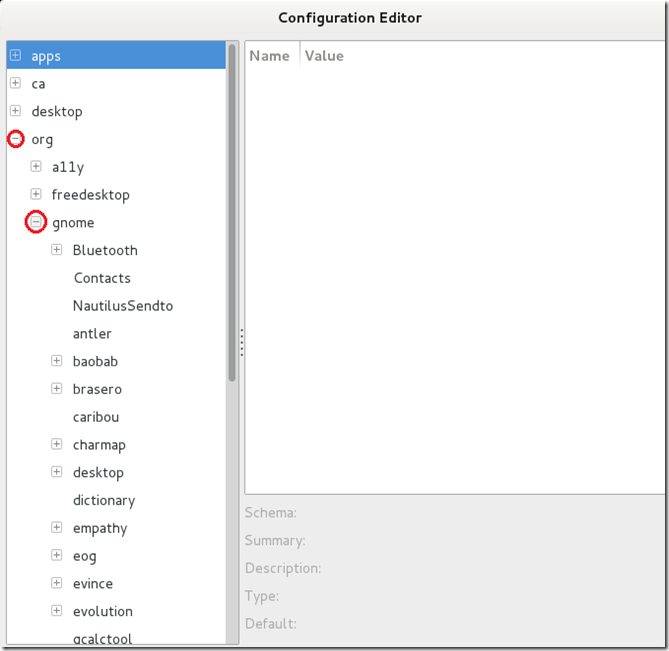The width and height of the screenshot is (669, 651).
Task: Collapse the org tree node
Action: point(16,139)
